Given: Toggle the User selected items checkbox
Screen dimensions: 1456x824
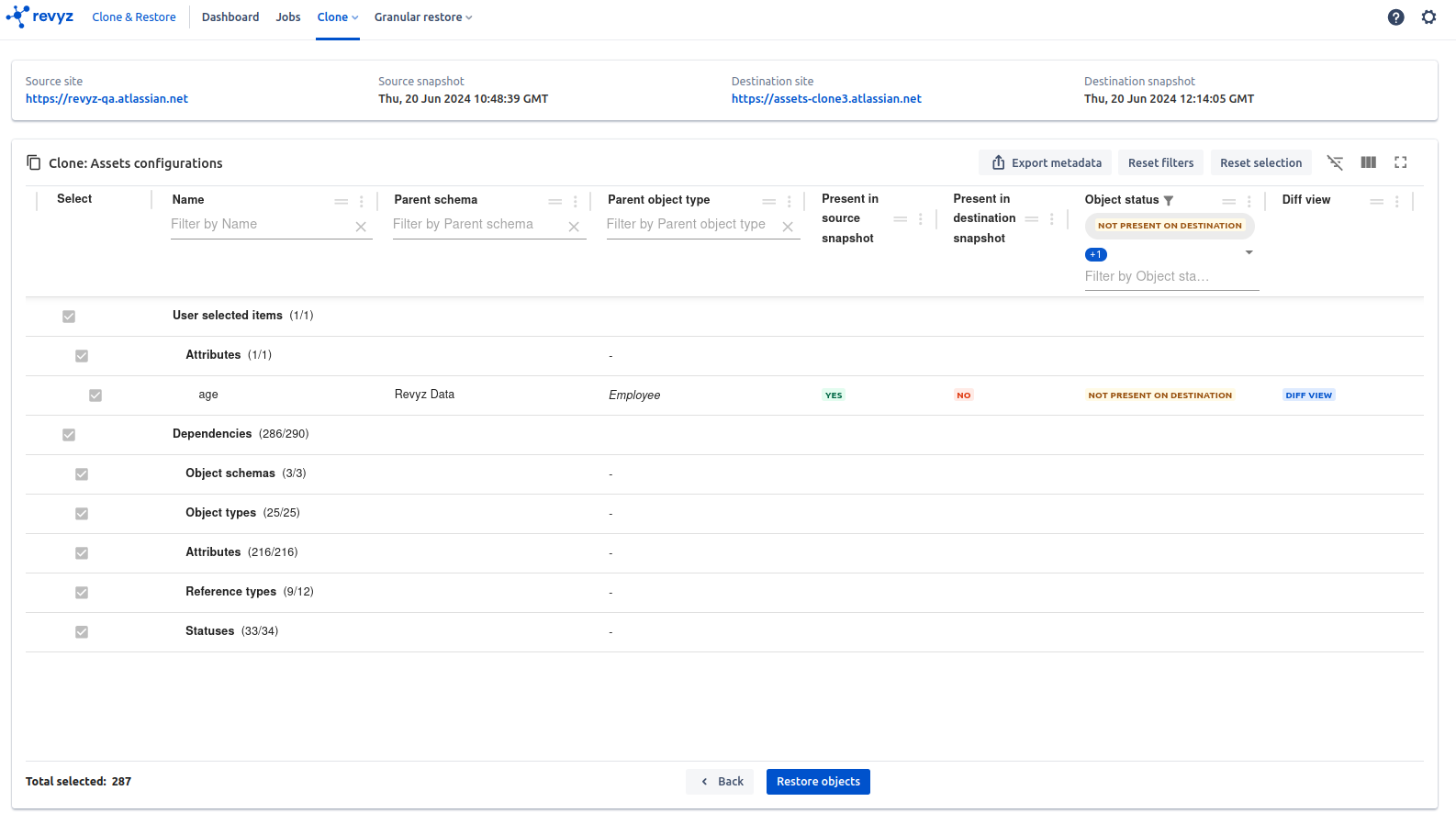Looking at the screenshot, I should [69, 317].
